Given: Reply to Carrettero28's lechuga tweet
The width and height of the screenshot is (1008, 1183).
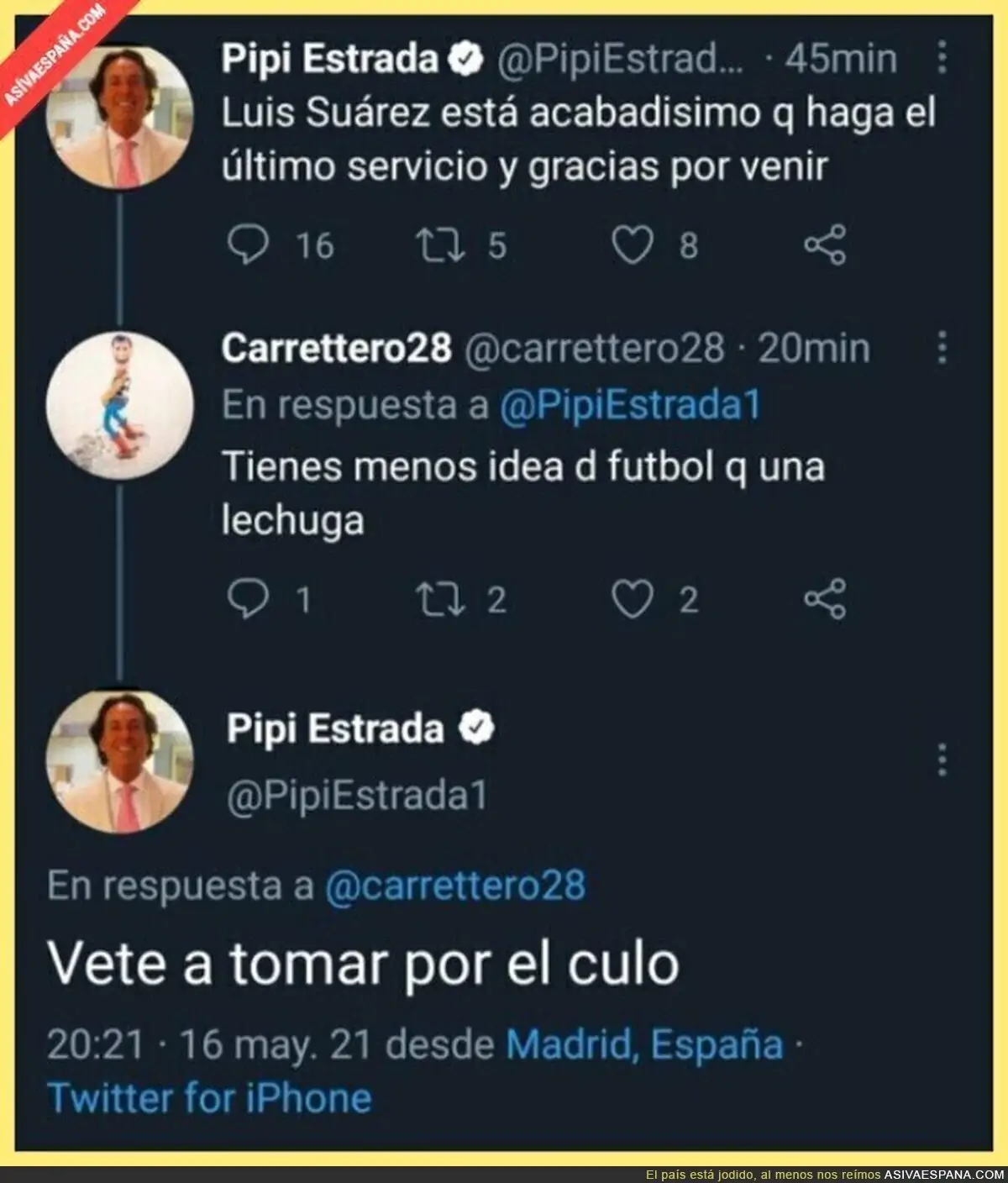Looking at the screenshot, I should [x=249, y=599].
